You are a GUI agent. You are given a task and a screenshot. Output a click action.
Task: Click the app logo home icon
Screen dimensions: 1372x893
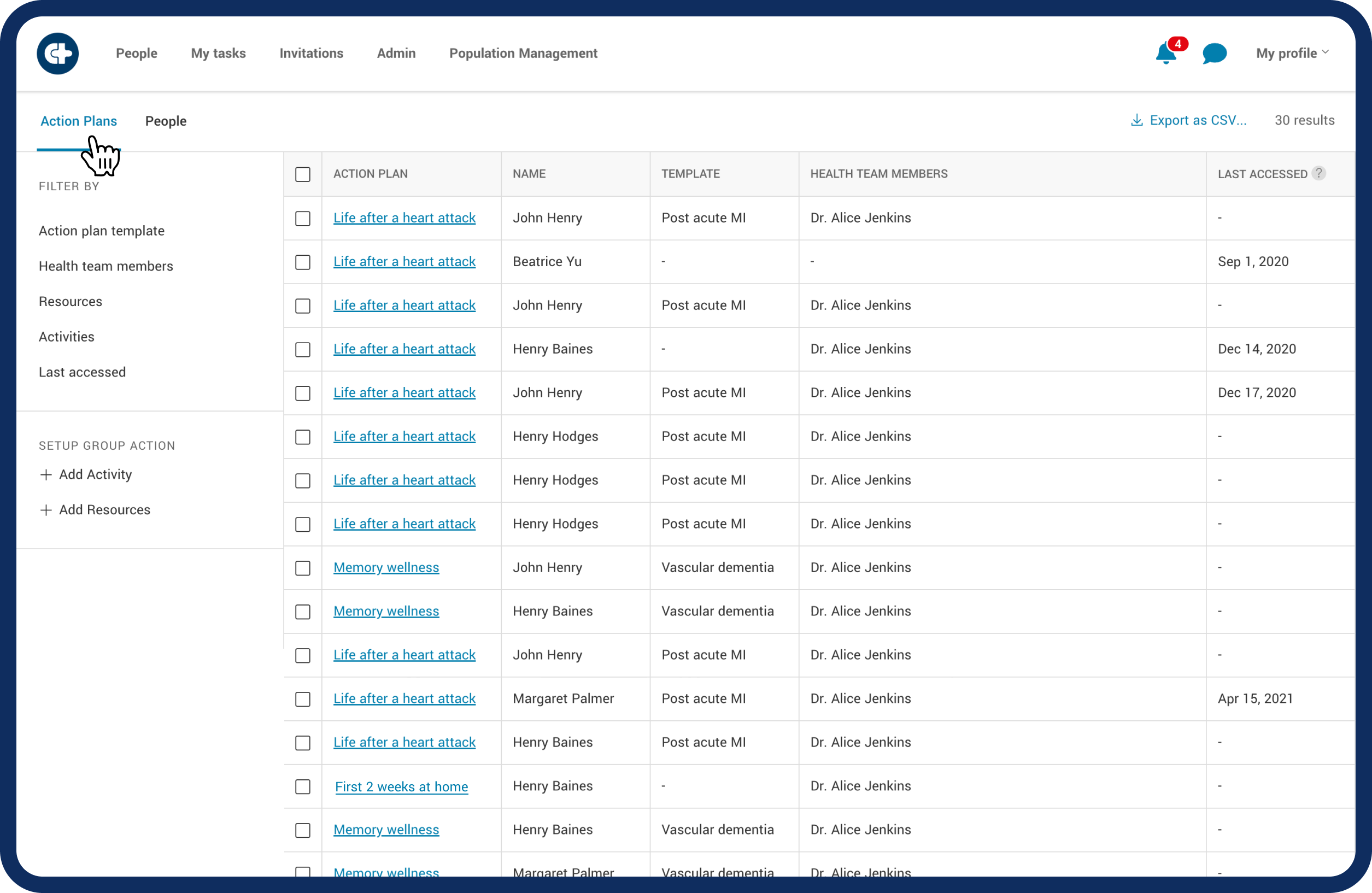(x=57, y=54)
